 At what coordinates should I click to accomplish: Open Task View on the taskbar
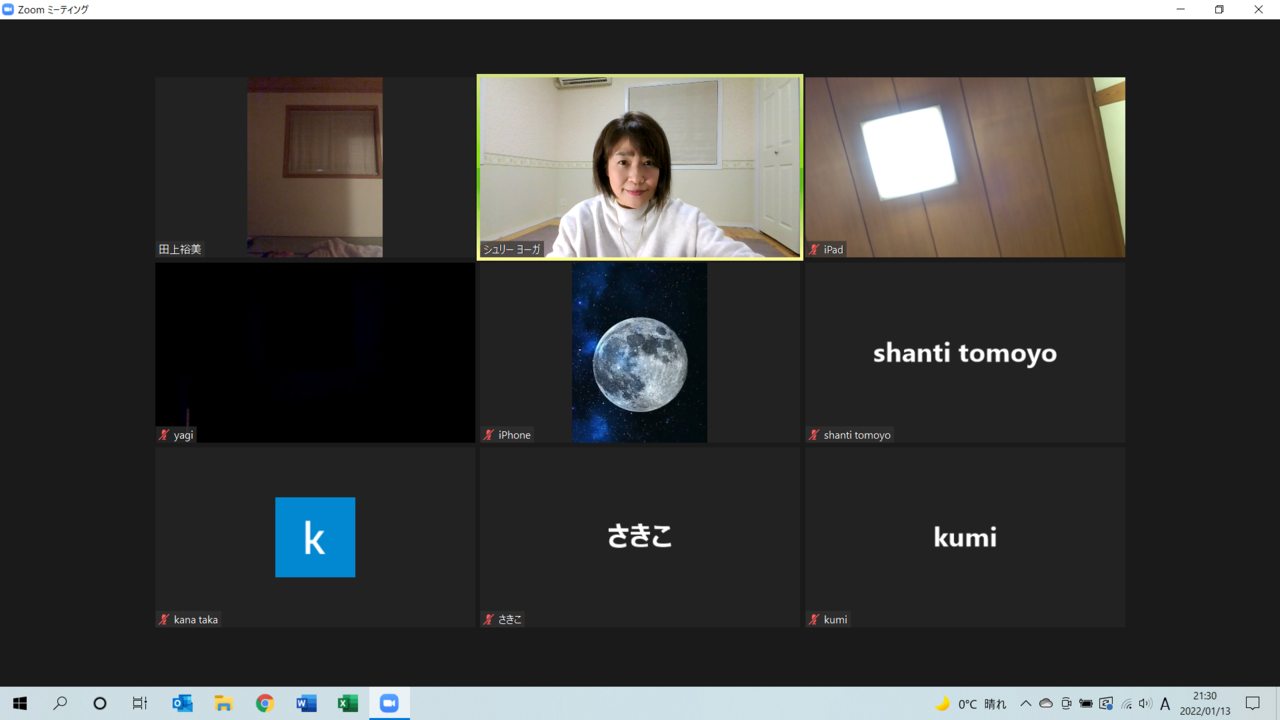click(x=140, y=704)
